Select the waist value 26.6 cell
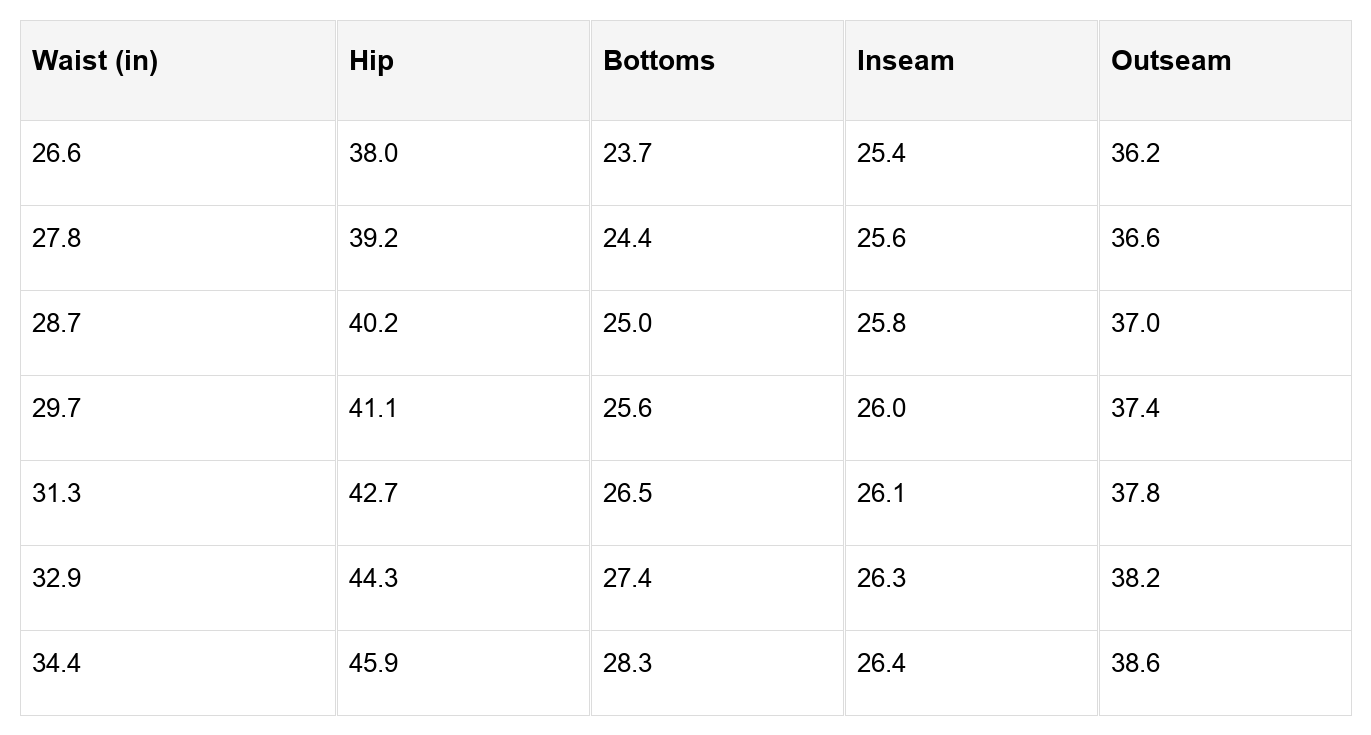The height and width of the screenshot is (735, 1371). 57,154
